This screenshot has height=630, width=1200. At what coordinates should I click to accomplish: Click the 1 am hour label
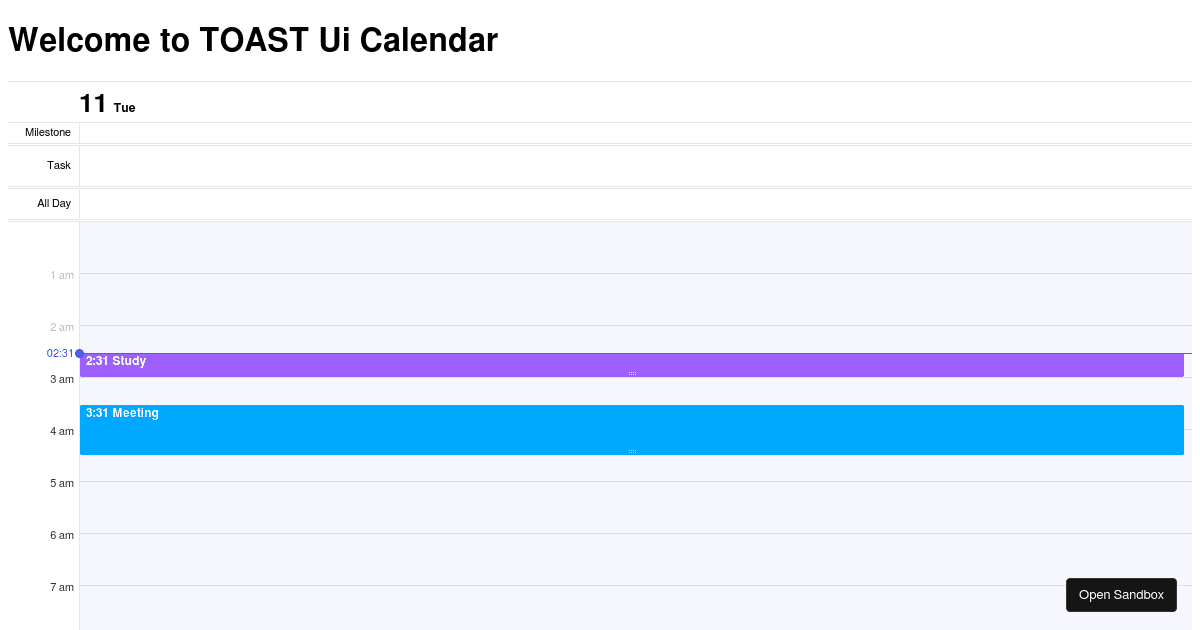click(62, 275)
